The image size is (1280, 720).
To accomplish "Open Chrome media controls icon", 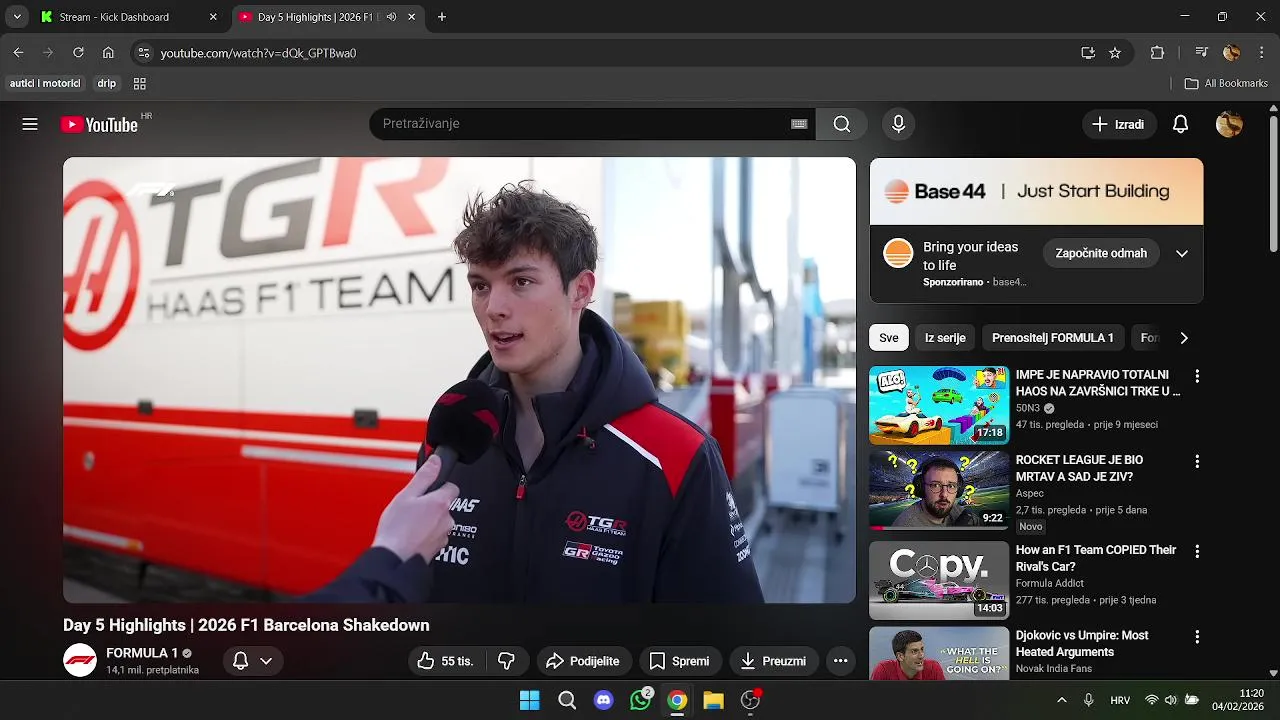I will coord(1201,53).
